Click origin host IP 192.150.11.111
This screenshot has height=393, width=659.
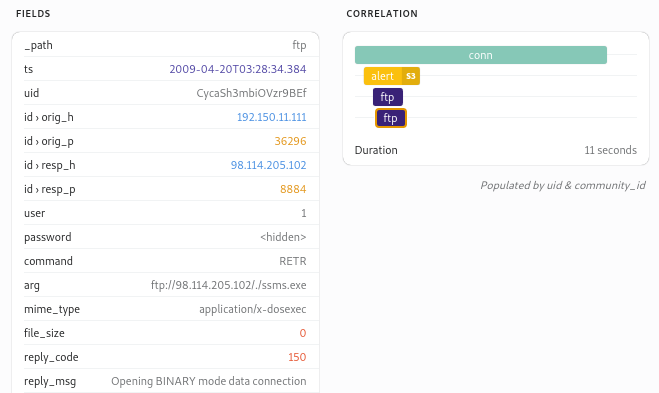pyautogui.click(x=272, y=117)
